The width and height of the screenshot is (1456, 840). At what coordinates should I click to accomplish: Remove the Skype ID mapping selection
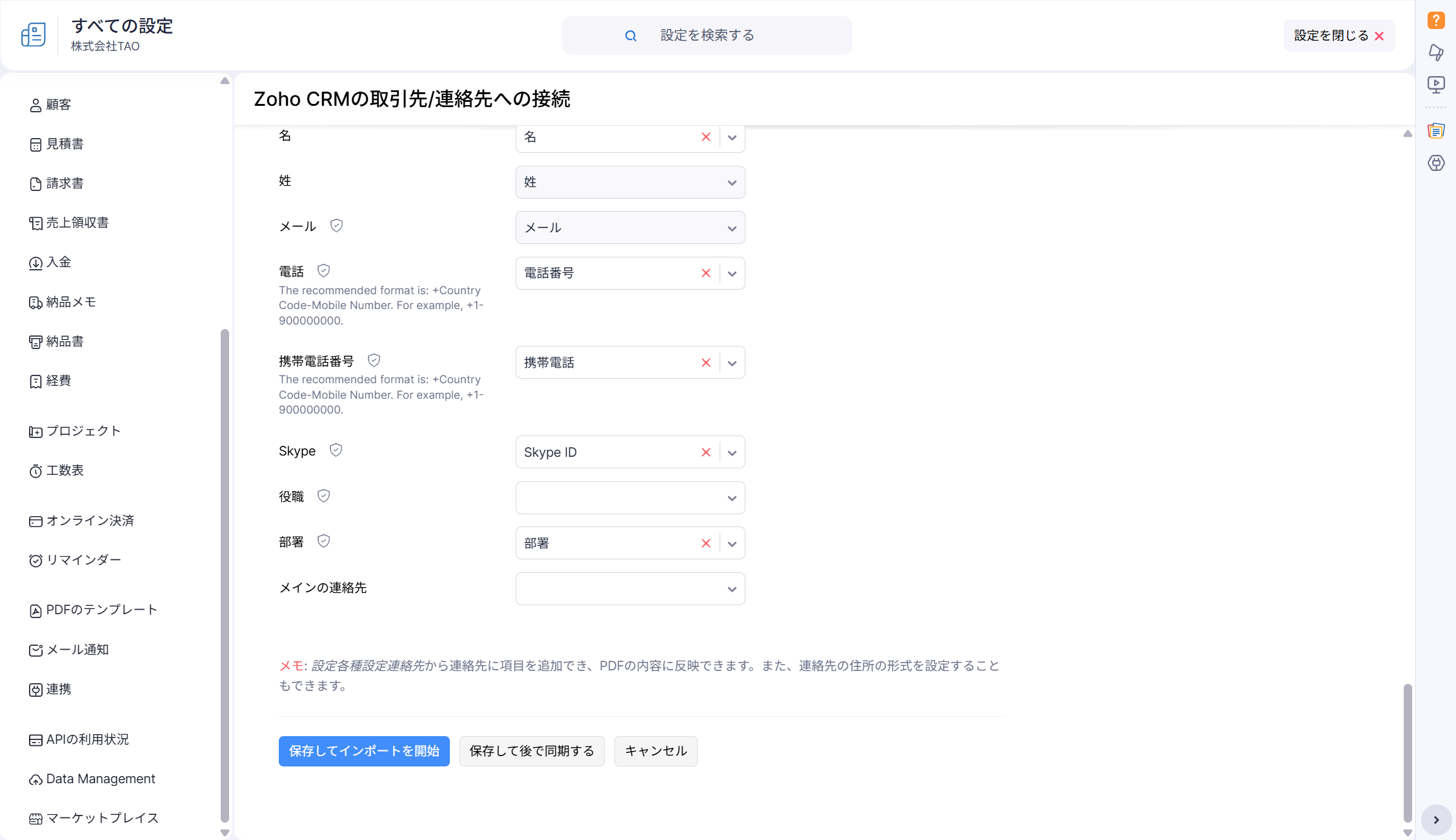click(705, 452)
